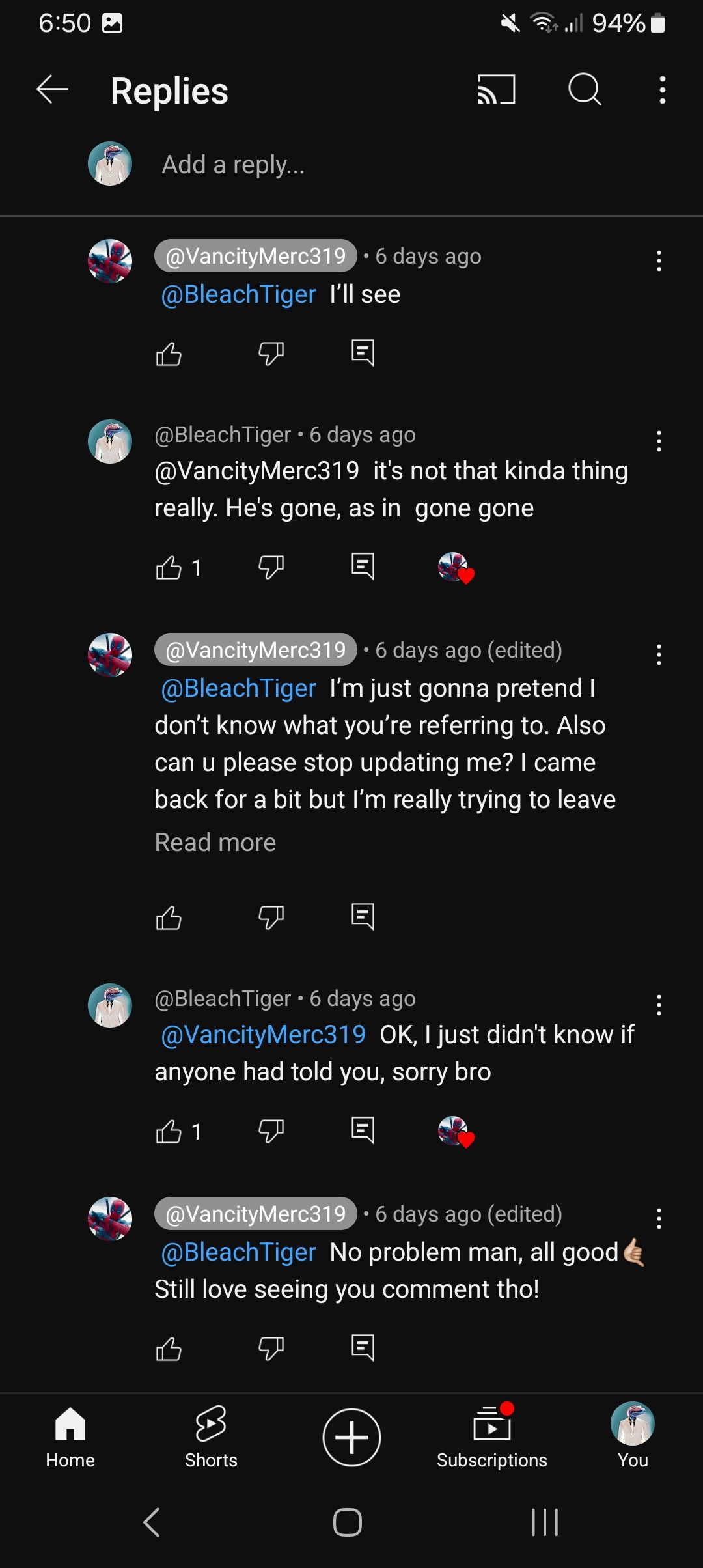This screenshot has height=1568, width=703.
Task: Open the Cast to device icon
Action: click(496, 90)
